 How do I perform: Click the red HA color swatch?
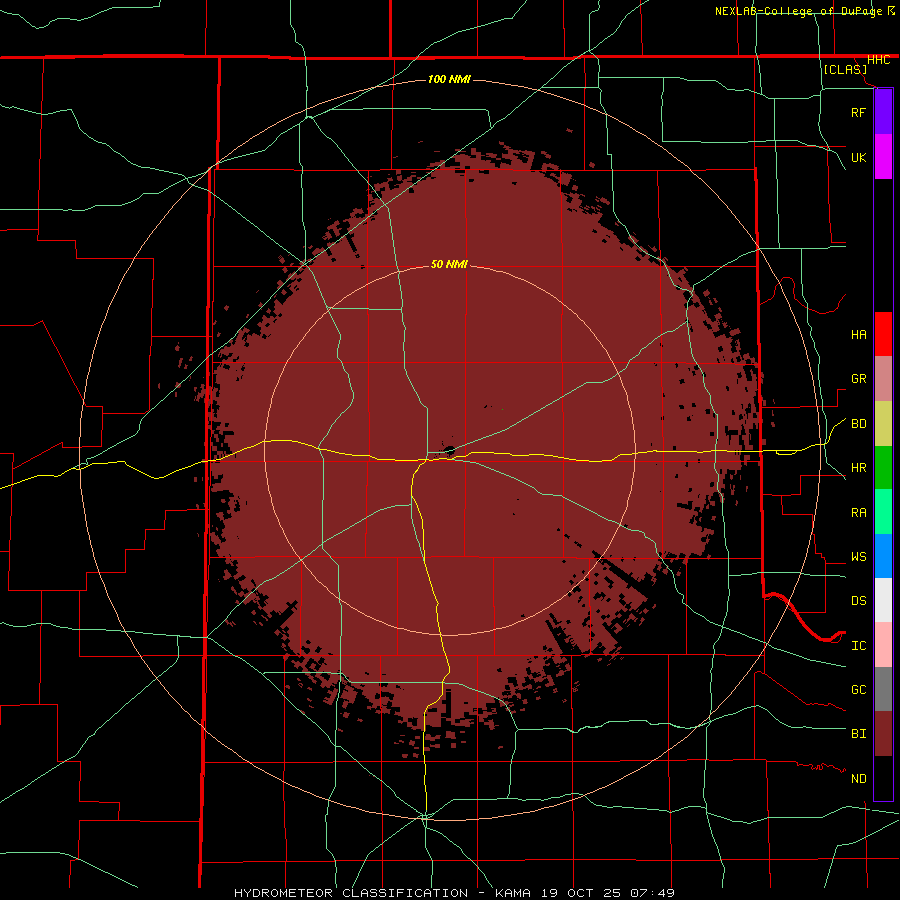(883, 334)
